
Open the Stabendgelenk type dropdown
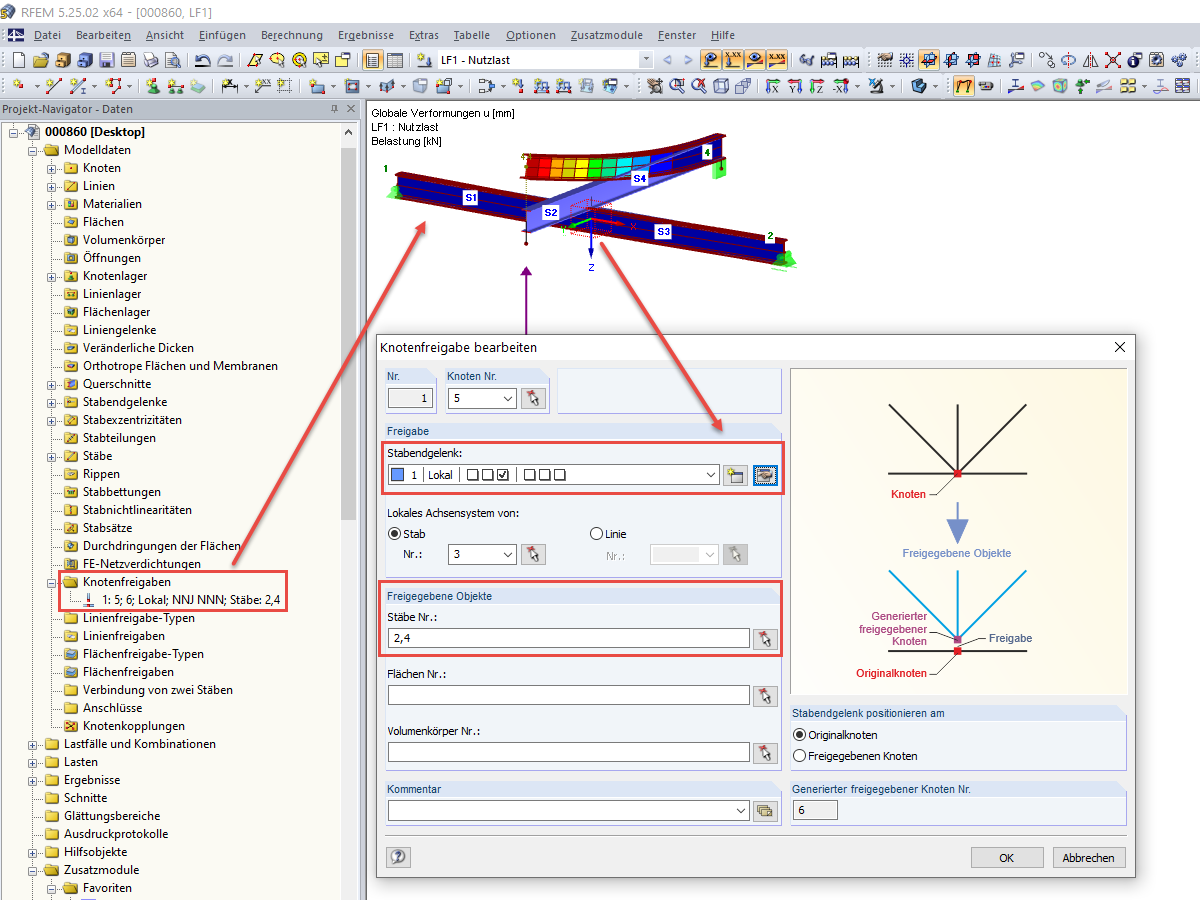[711, 475]
